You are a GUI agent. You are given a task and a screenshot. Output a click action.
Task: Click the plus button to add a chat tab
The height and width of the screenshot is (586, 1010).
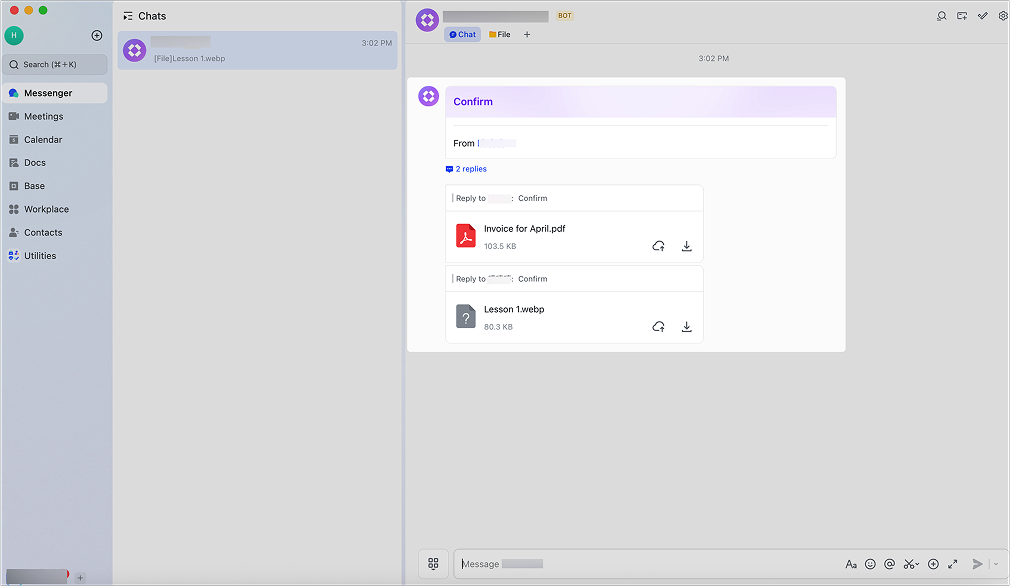click(x=527, y=34)
